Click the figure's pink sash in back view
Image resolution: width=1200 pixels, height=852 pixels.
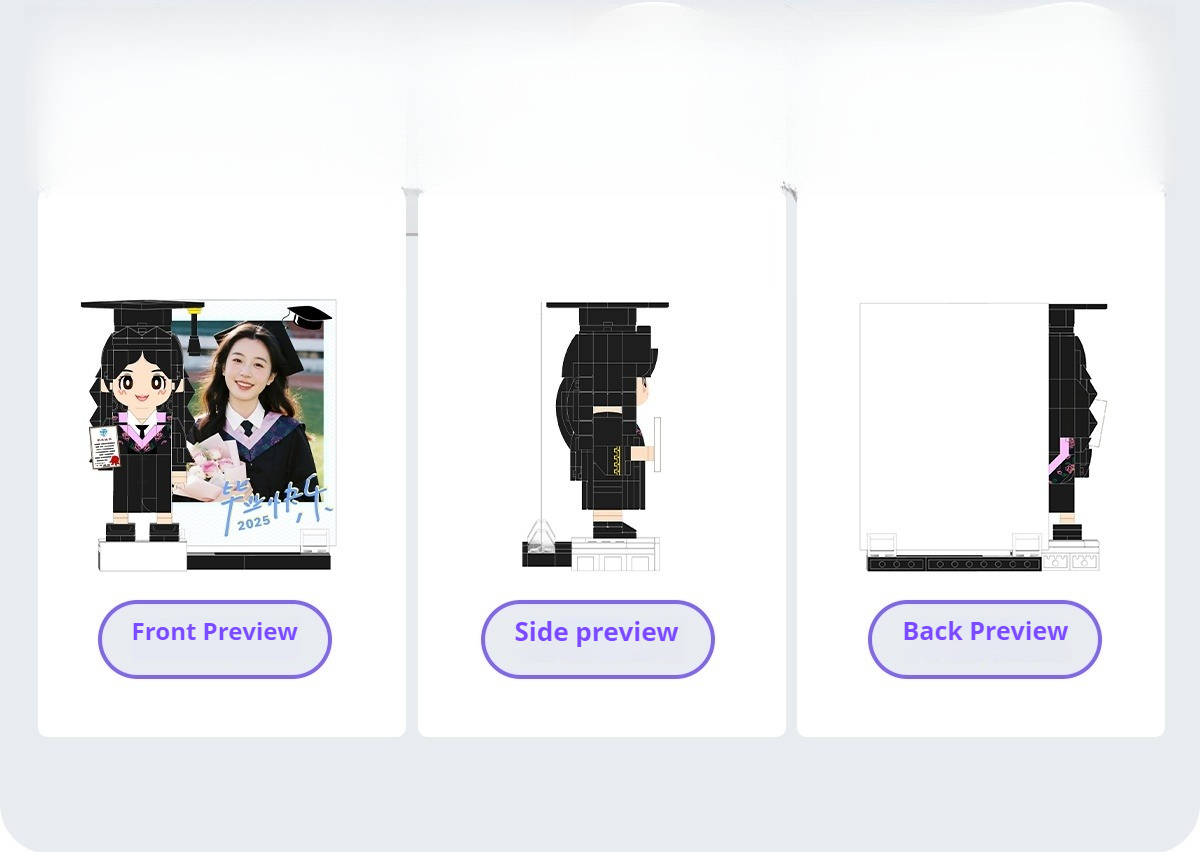pyautogui.click(x=1058, y=462)
